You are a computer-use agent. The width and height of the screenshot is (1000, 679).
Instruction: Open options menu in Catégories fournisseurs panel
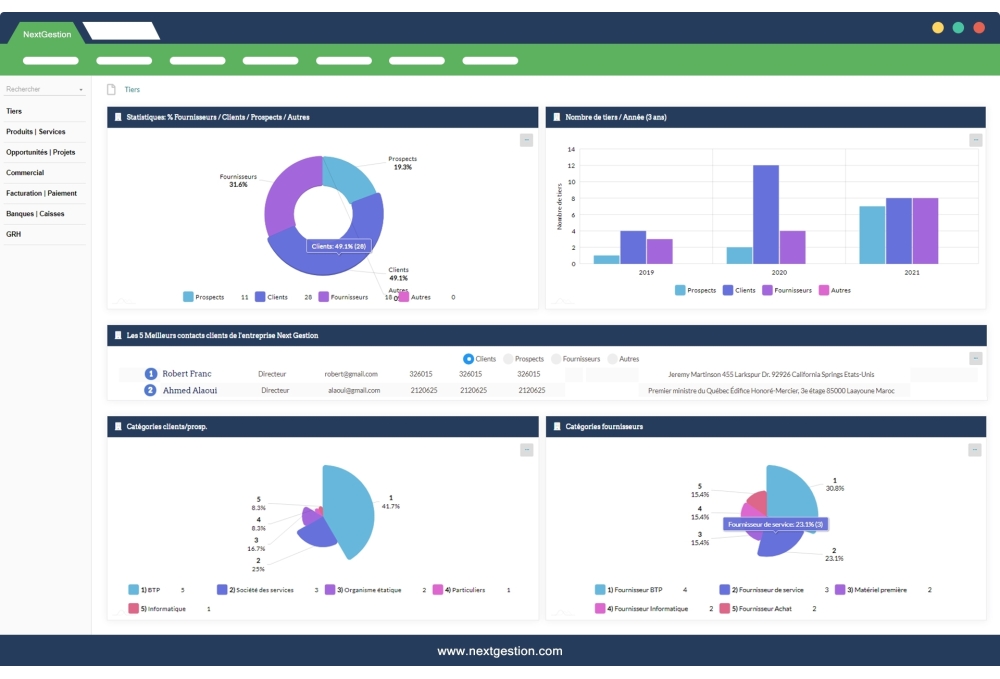point(975,450)
